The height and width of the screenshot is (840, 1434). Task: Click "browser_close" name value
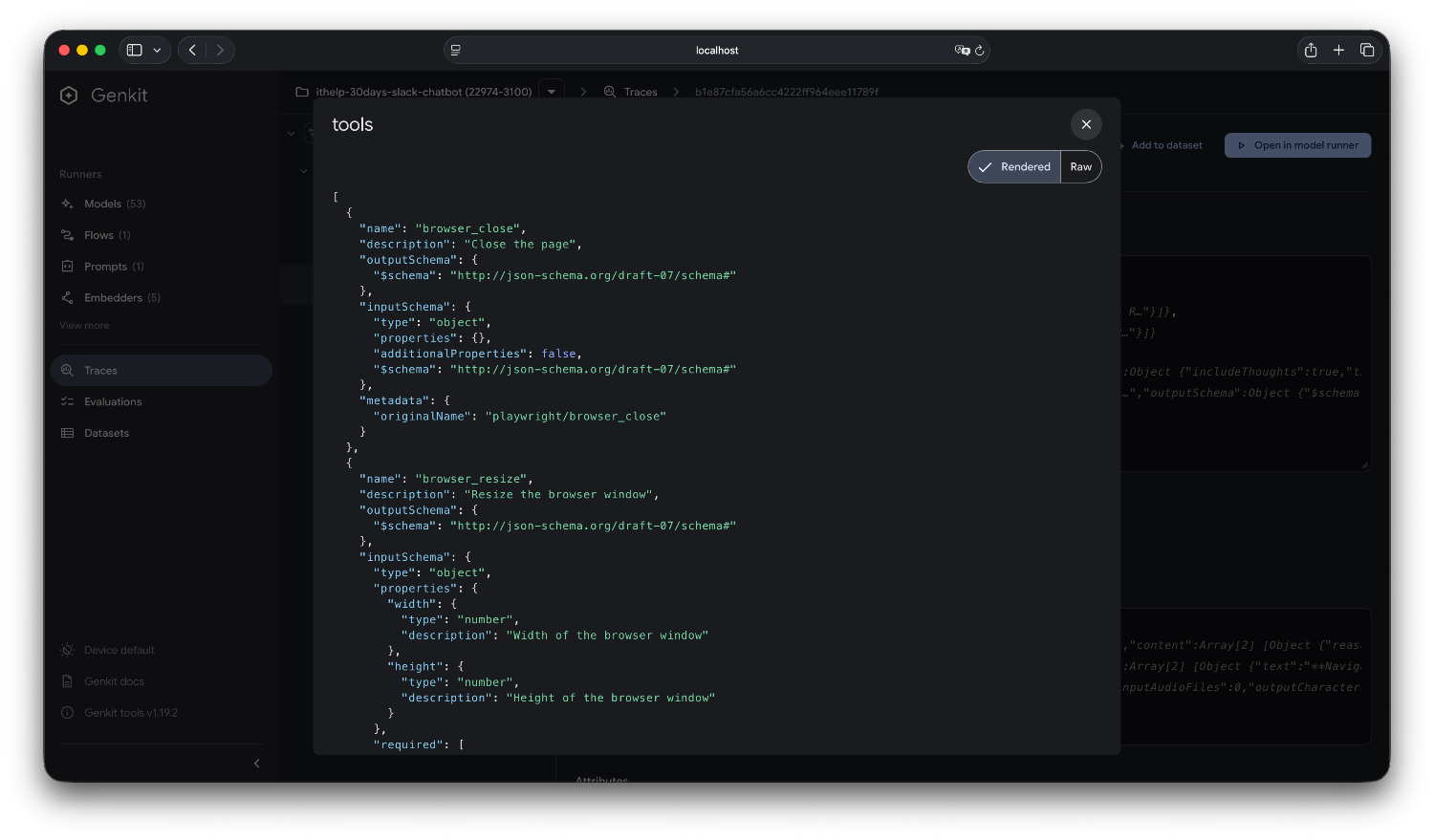pos(467,228)
